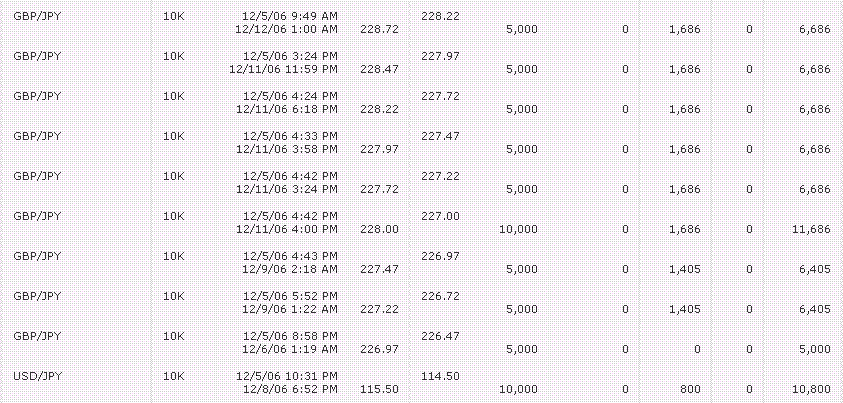Select the 12/11/06 6:18 PM close date
Image resolution: width=843 pixels, height=403 pixels.
click(287, 109)
